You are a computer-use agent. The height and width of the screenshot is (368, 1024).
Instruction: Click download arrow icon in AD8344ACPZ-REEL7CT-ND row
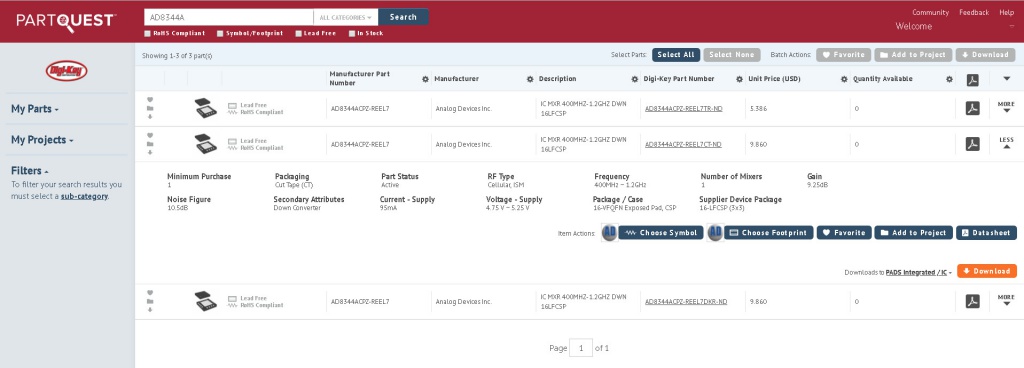pyautogui.click(x=150, y=153)
